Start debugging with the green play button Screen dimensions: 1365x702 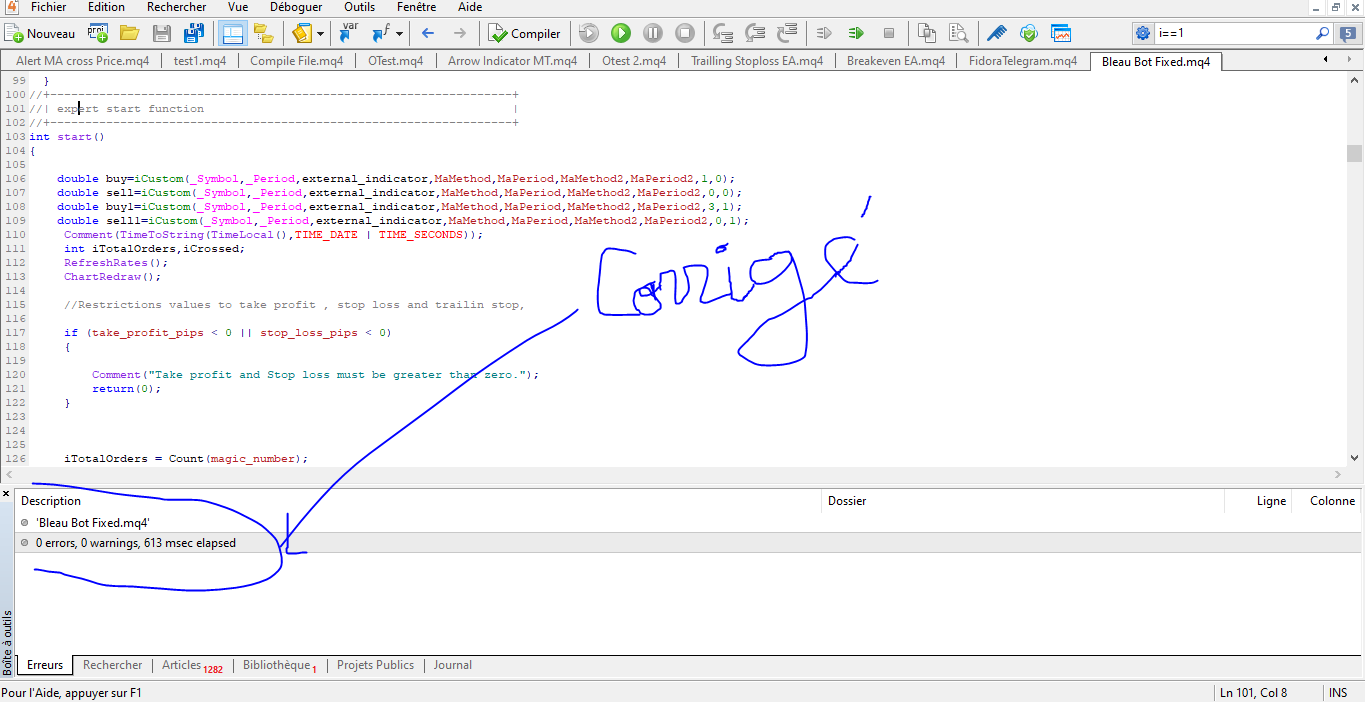621,33
